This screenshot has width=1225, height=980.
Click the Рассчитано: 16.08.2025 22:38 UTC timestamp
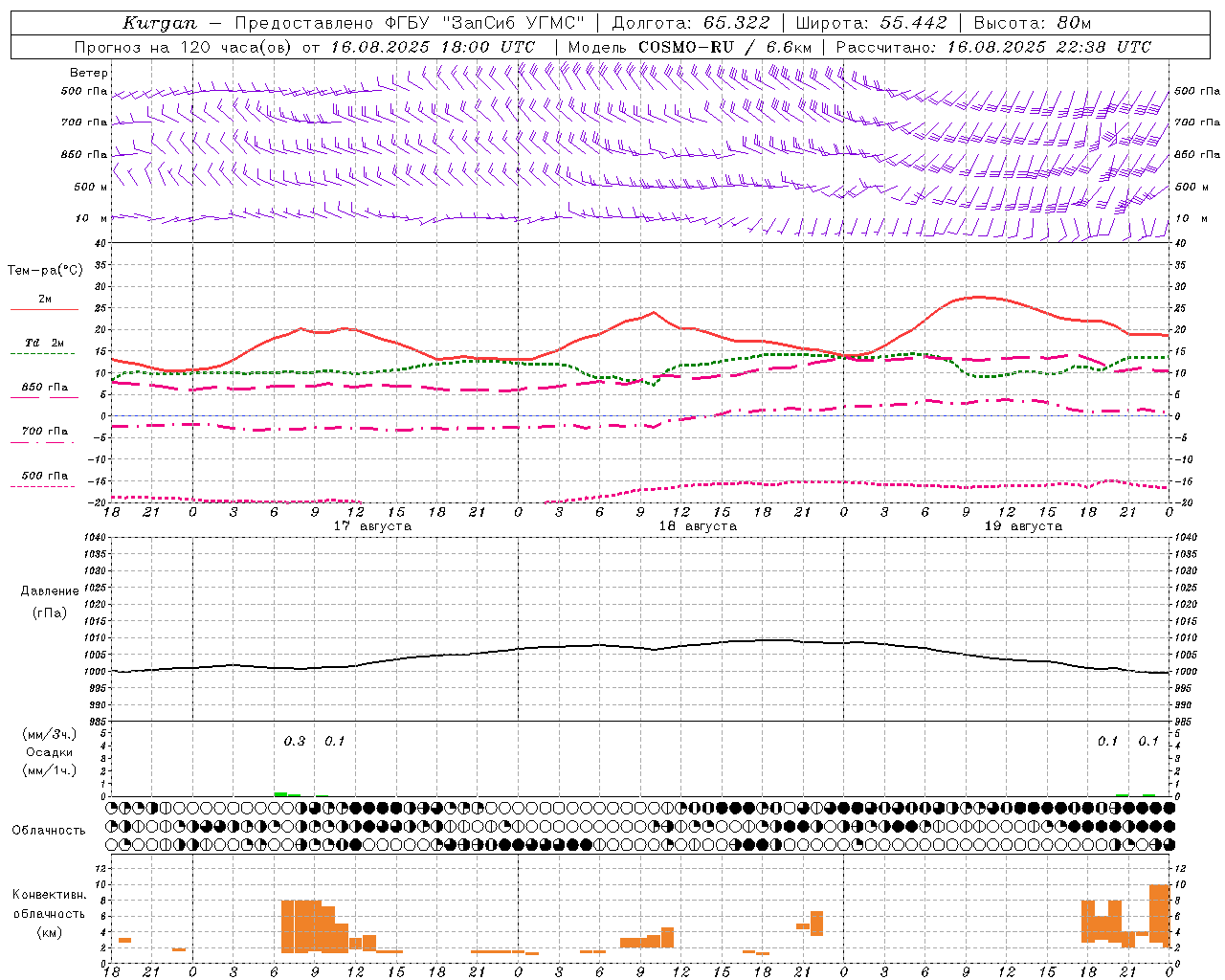[x=993, y=47]
